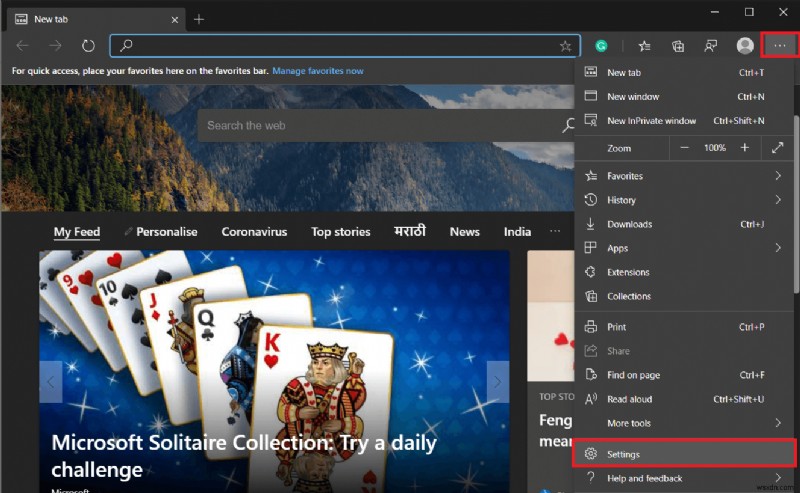This screenshot has height=493, width=800.
Task: Switch to the News feed tab
Action: pos(464,232)
